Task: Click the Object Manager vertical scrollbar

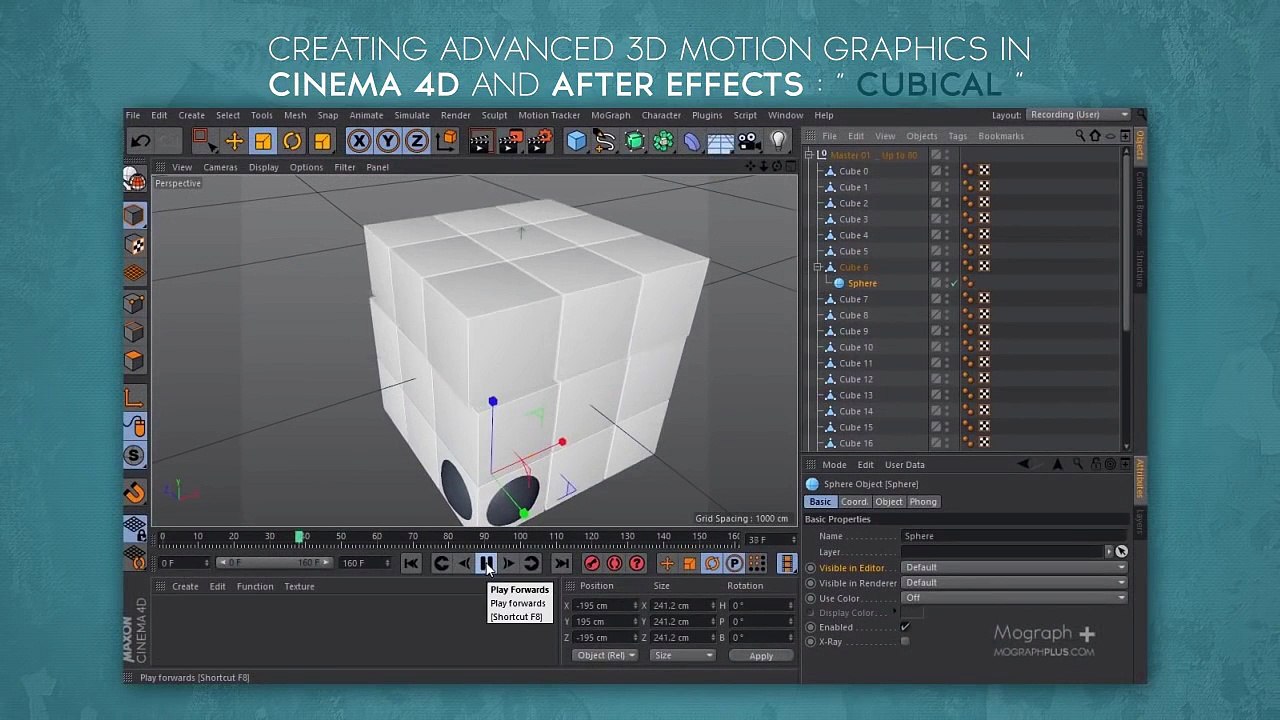Action: coord(1126,240)
